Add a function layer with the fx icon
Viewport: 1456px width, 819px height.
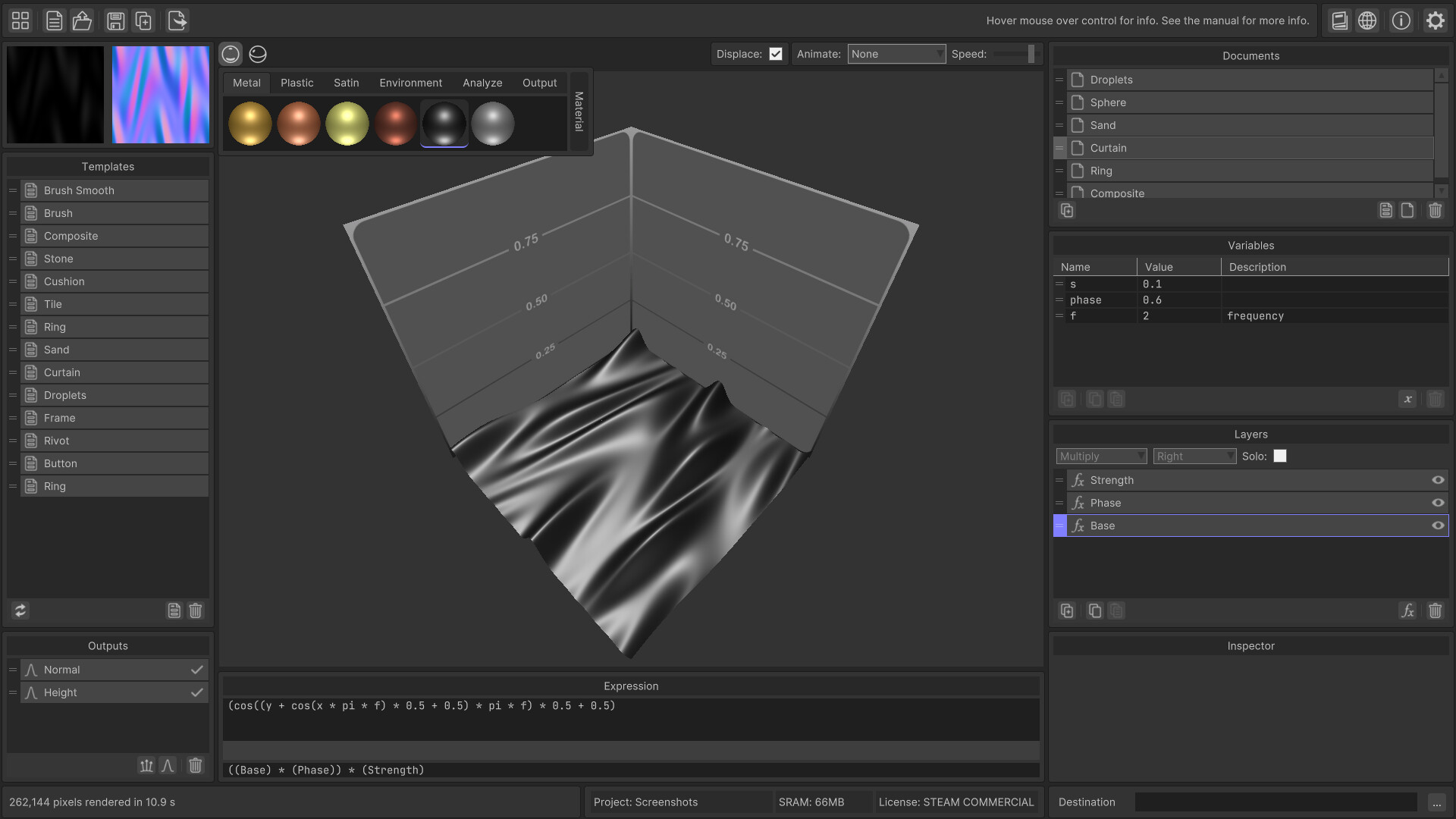1408,610
